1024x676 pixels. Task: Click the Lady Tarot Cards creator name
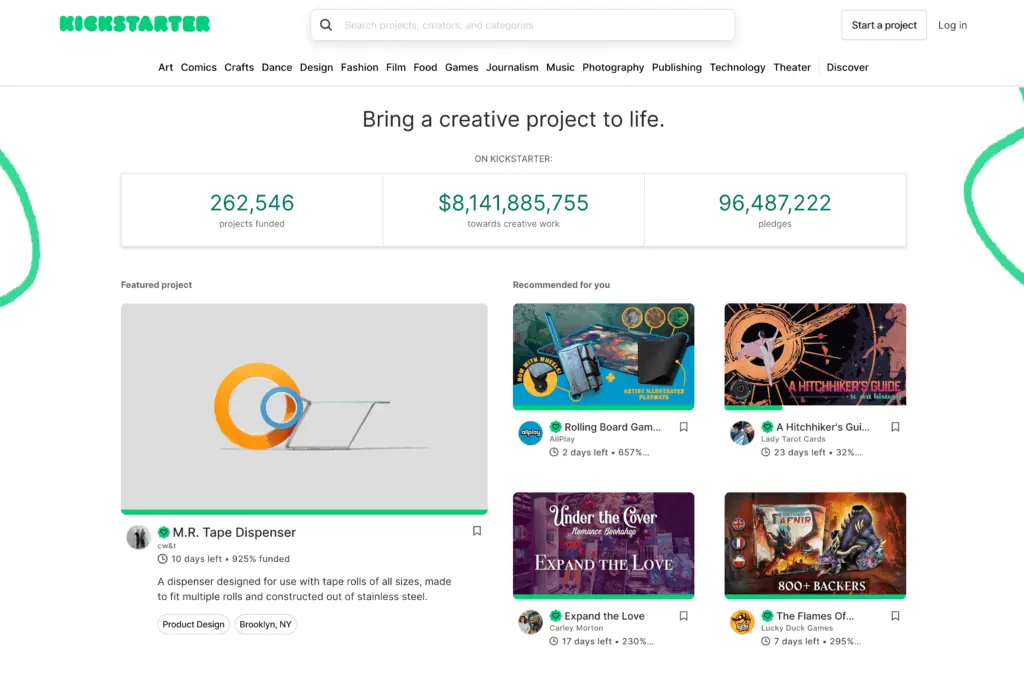pyautogui.click(x=793, y=440)
